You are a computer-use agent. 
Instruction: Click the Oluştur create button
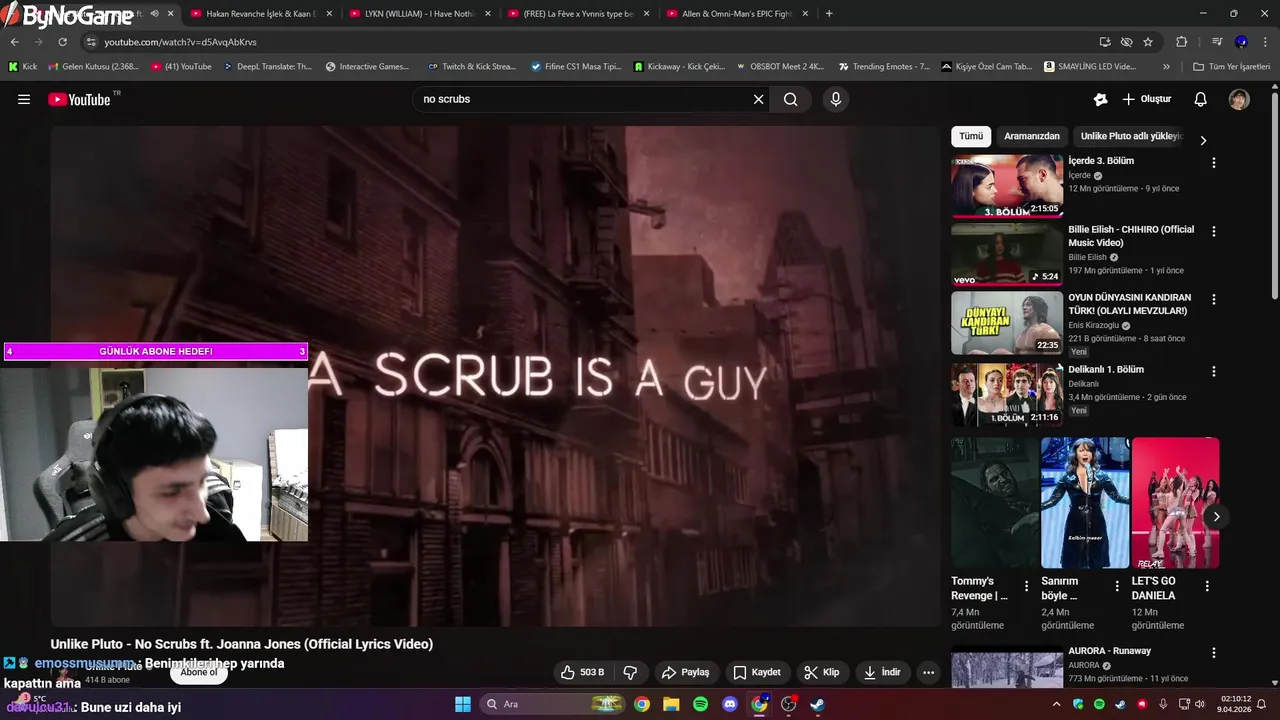tap(1146, 99)
